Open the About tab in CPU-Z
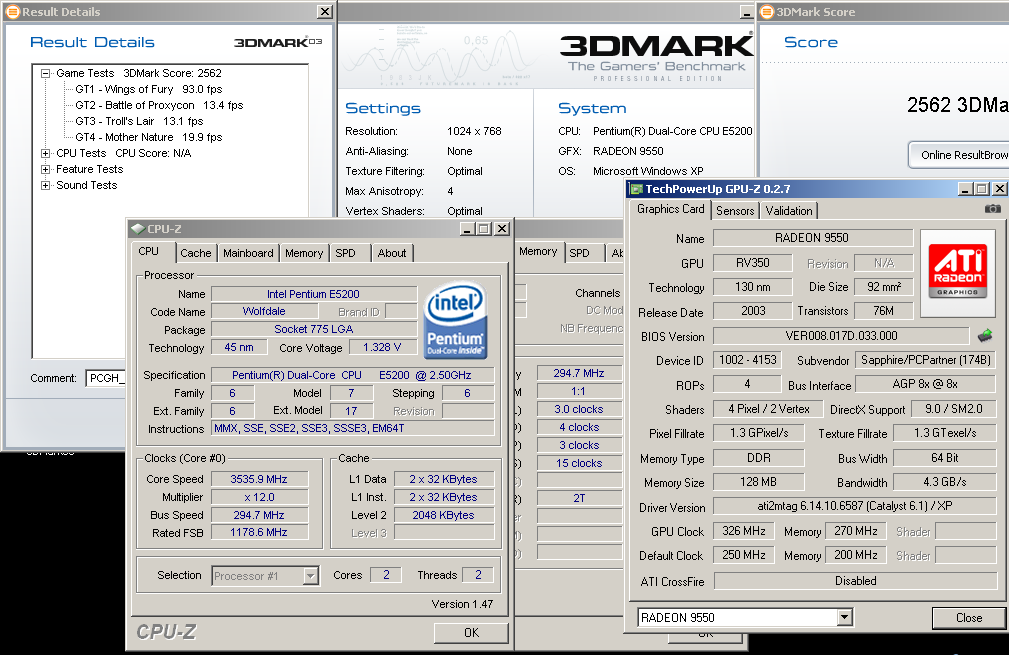The width and height of the screenshot is (1009, 655). [391, 253]
